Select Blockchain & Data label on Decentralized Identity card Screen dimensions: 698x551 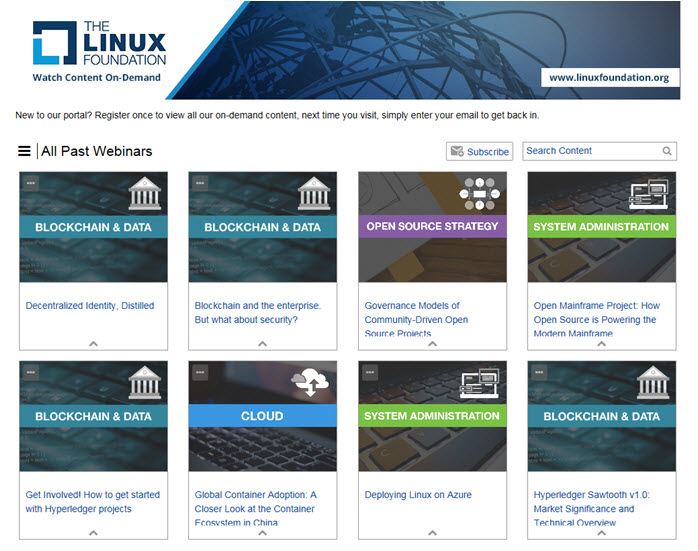click(x=93, y=227)
